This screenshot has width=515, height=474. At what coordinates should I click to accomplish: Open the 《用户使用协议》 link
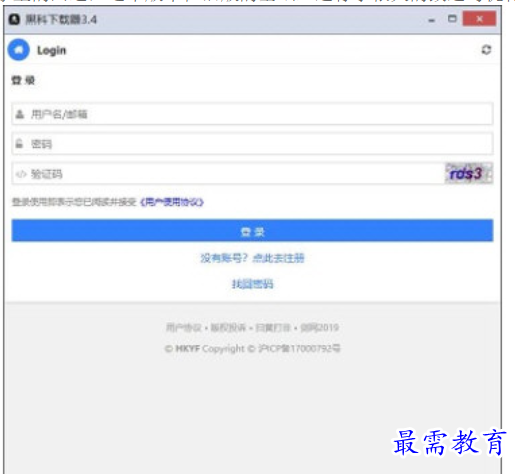click(x=172, y=202)
